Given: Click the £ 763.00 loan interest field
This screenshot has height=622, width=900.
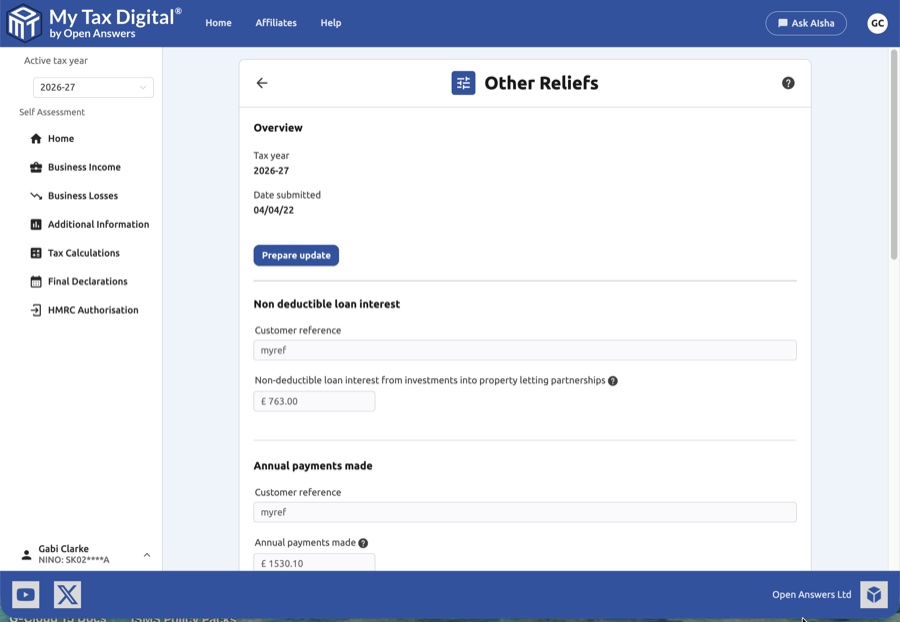Looking at the screenshot, I should pos(314,401).
